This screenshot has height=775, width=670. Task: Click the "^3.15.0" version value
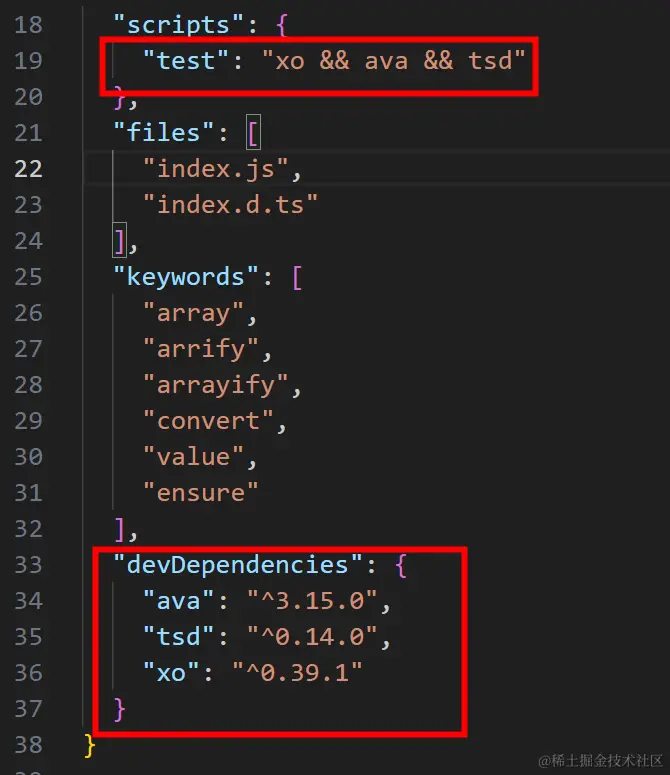pos(312,601)
